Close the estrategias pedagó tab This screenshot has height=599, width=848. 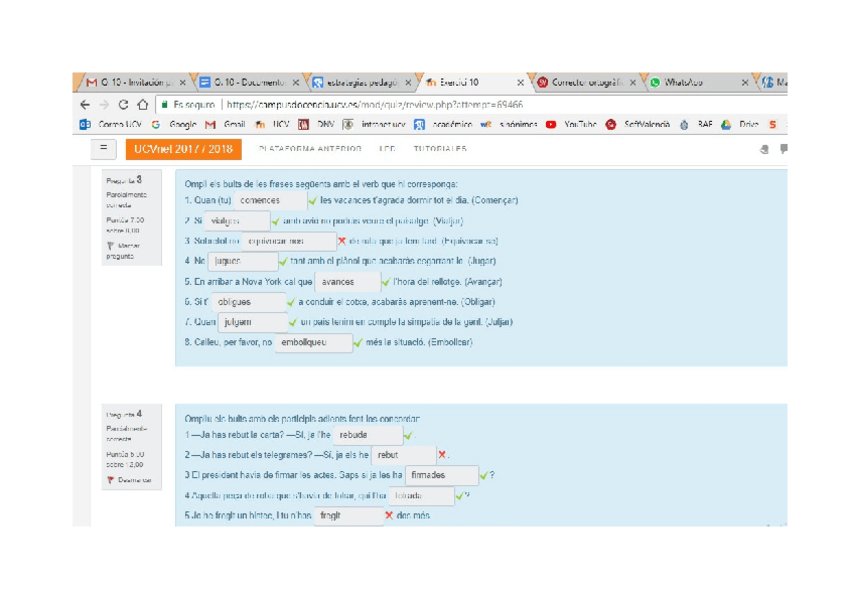(x=408, y=83)
